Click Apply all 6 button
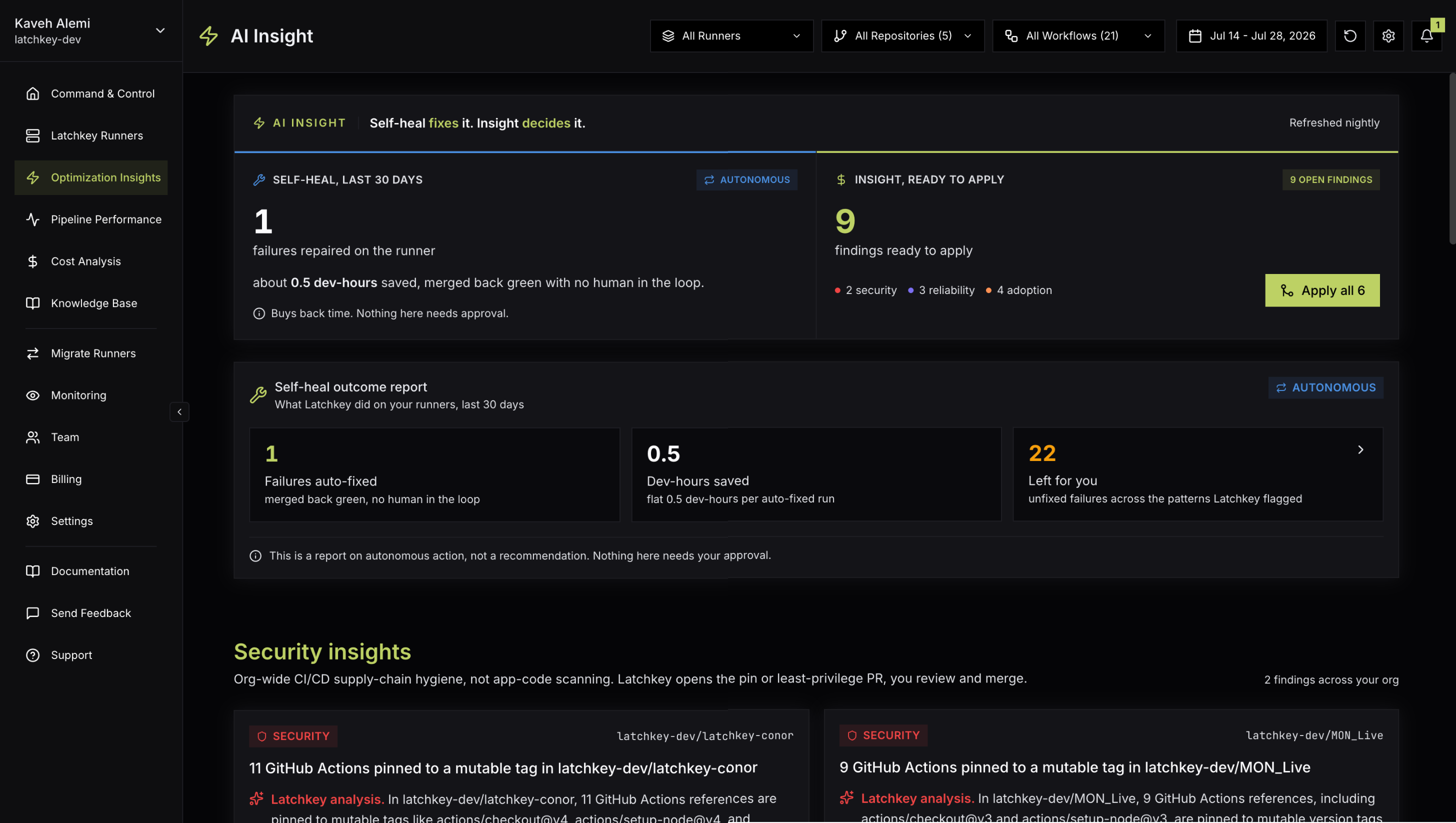This screenshot has width=1456, height=823. coord(1322,290)
